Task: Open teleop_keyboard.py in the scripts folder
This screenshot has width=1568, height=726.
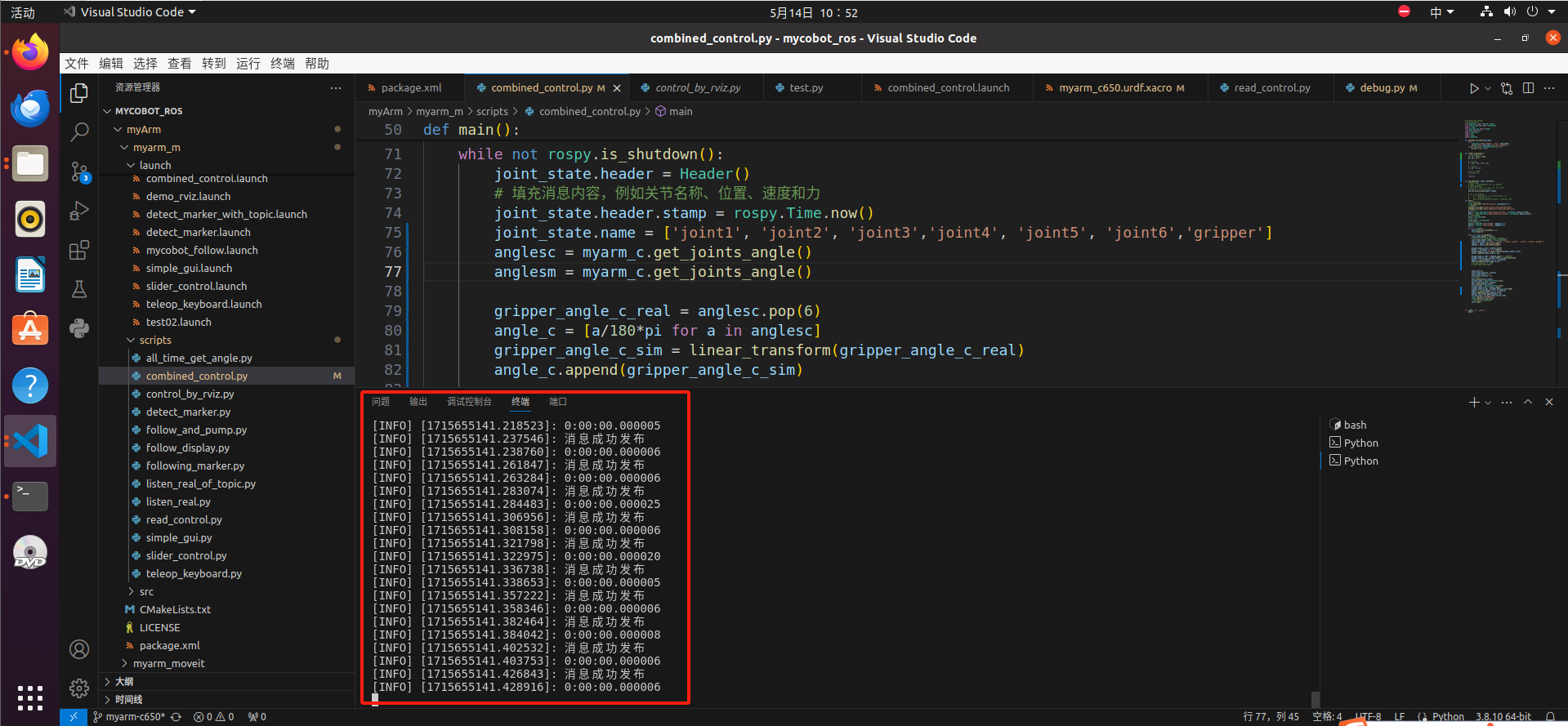Action: click(x=194, y=573)
